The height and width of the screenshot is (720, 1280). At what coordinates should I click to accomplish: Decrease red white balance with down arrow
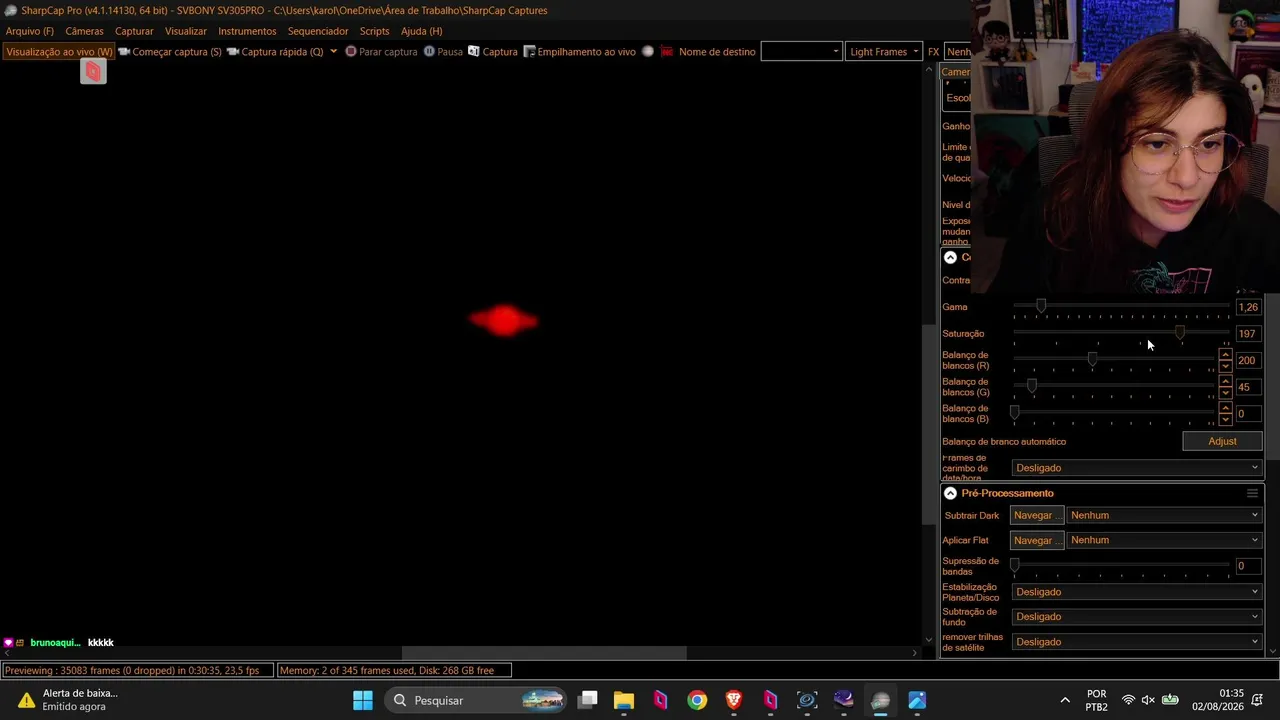tap(1226, 365)
